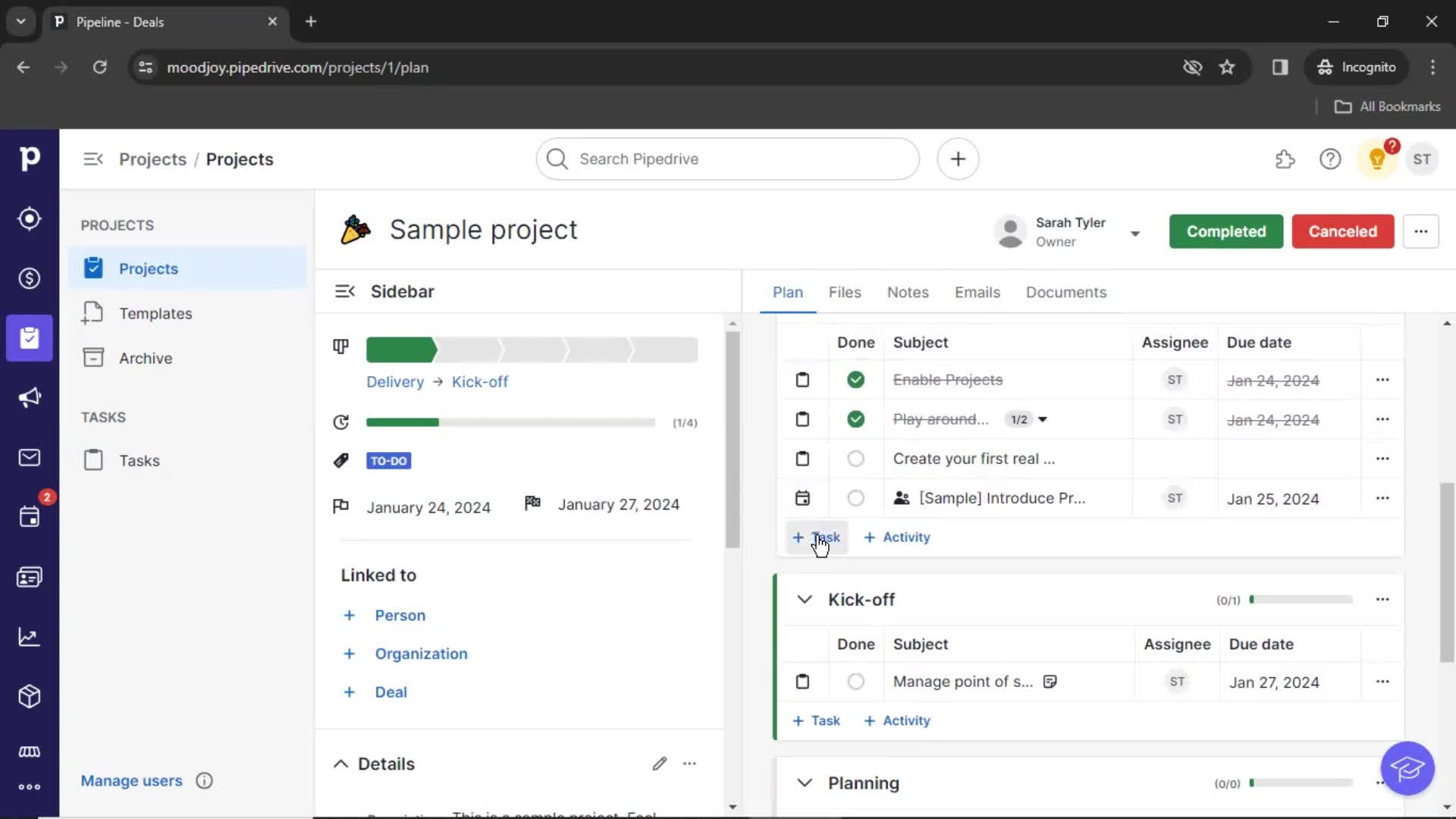Viewport: 1456px width, 819px height.
Task: Open the extensions puzzle icon
Action: (1285, 159)
